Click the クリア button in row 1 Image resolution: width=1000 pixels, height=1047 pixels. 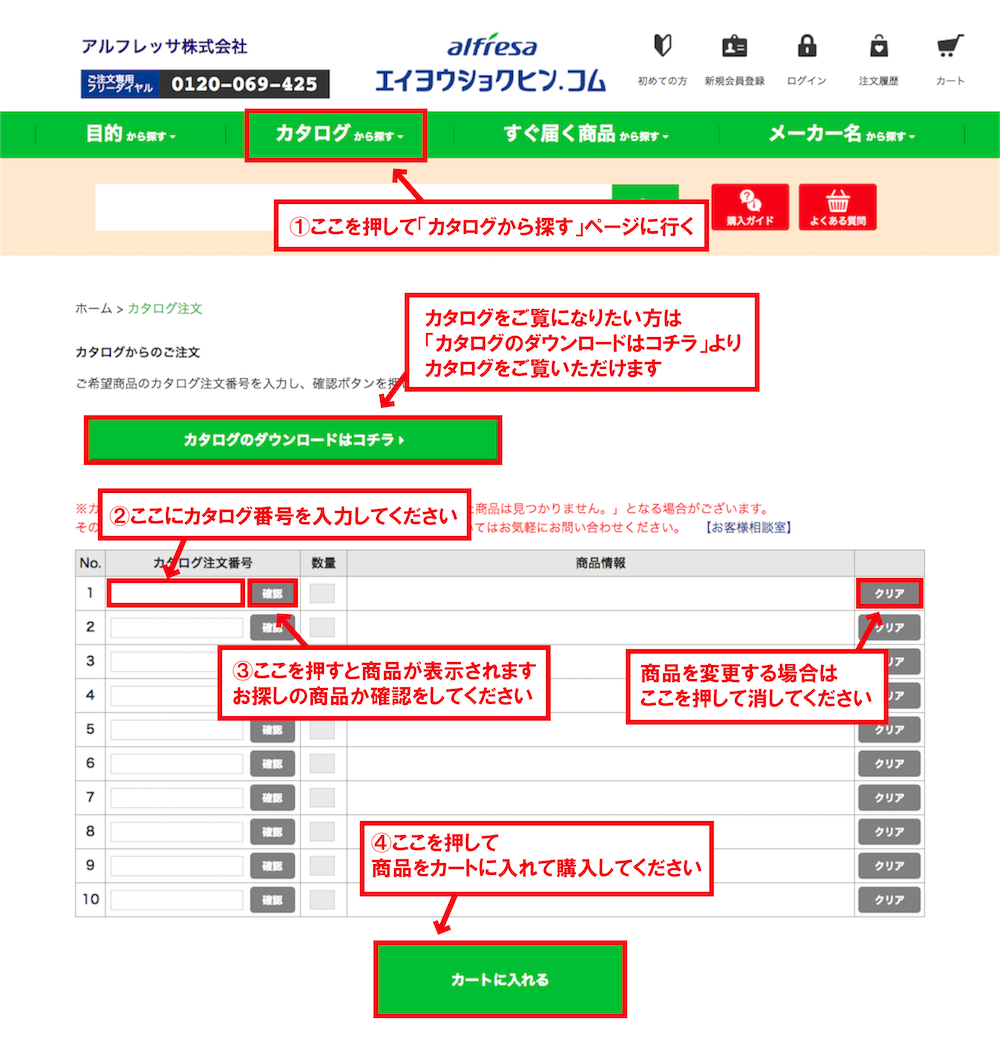889,594
